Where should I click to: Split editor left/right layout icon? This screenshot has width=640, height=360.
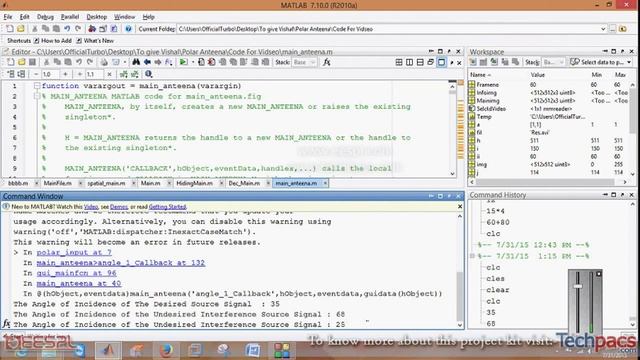tap(409, 62)
